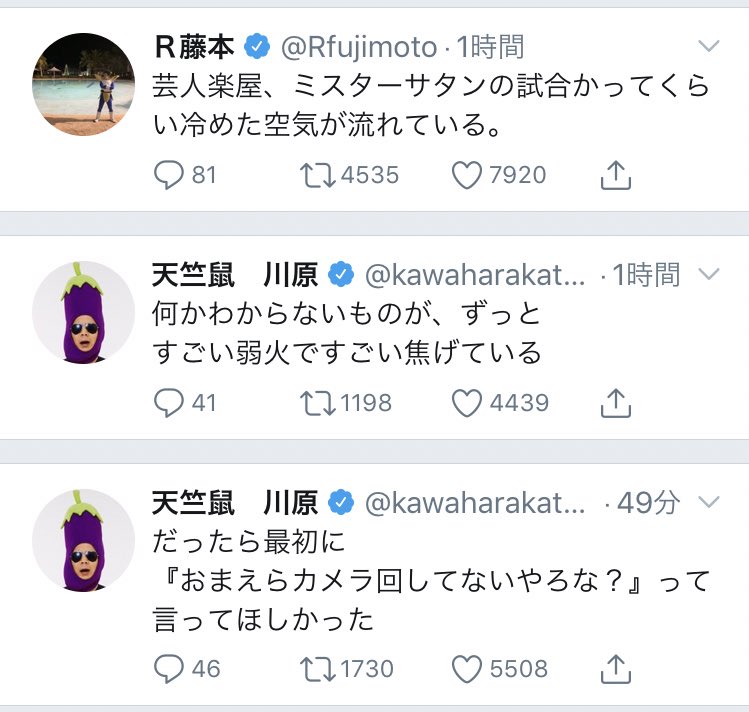Screen dimensions: 749x712
Task: Open options chevron on R藤本's tweet
Action: pos(708,46)
